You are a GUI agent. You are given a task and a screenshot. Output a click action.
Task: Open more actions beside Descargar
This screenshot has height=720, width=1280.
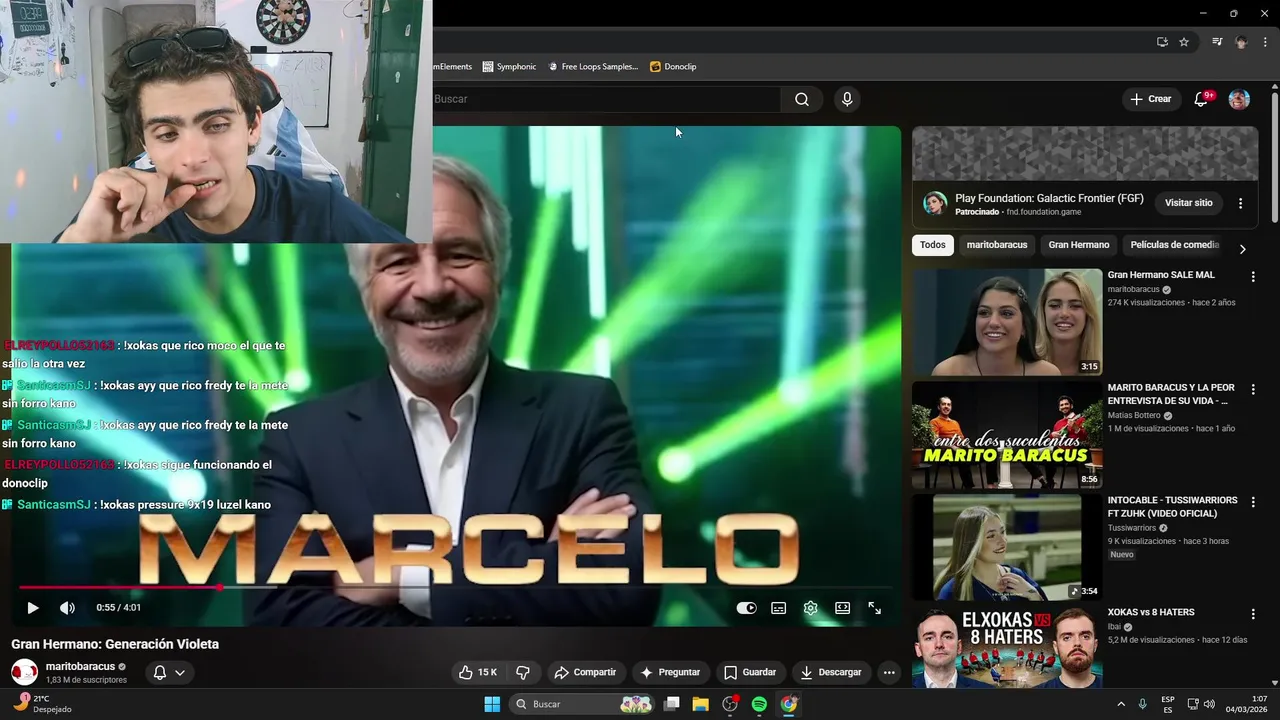pyautogui.click(x=889, y=672)
